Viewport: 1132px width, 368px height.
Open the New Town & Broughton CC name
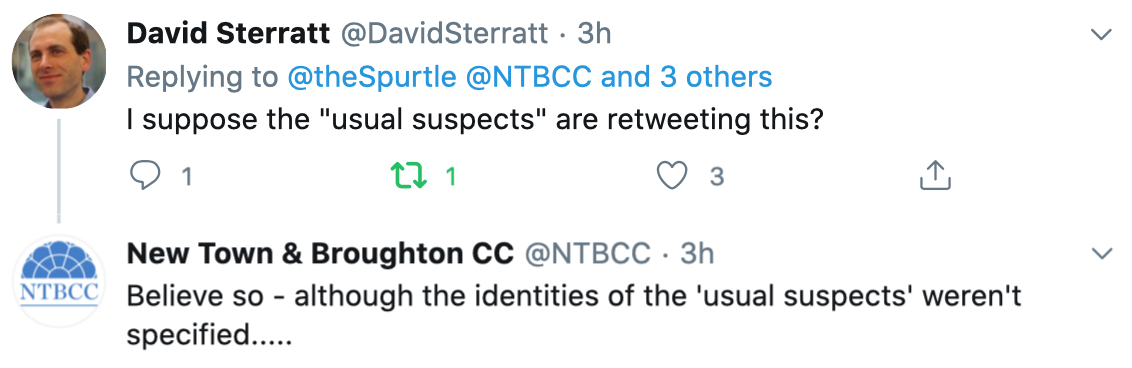[321, 253]
